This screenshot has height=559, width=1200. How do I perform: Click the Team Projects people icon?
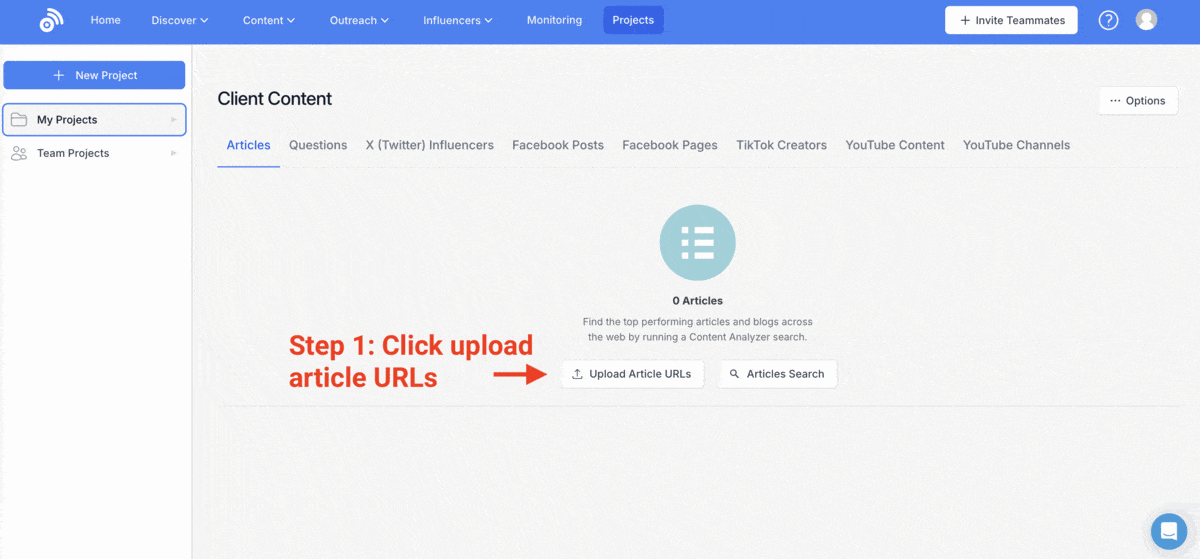click(19, 153)
